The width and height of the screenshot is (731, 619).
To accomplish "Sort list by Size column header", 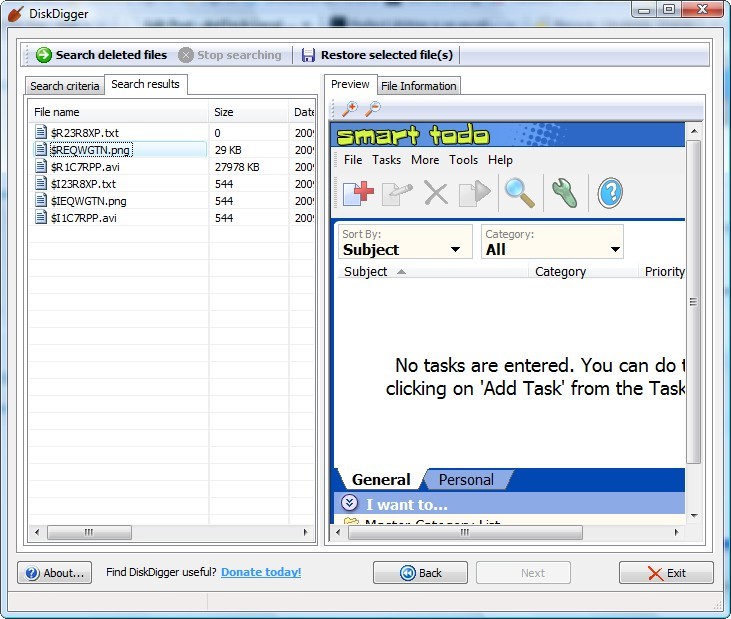I will (248, 112).
